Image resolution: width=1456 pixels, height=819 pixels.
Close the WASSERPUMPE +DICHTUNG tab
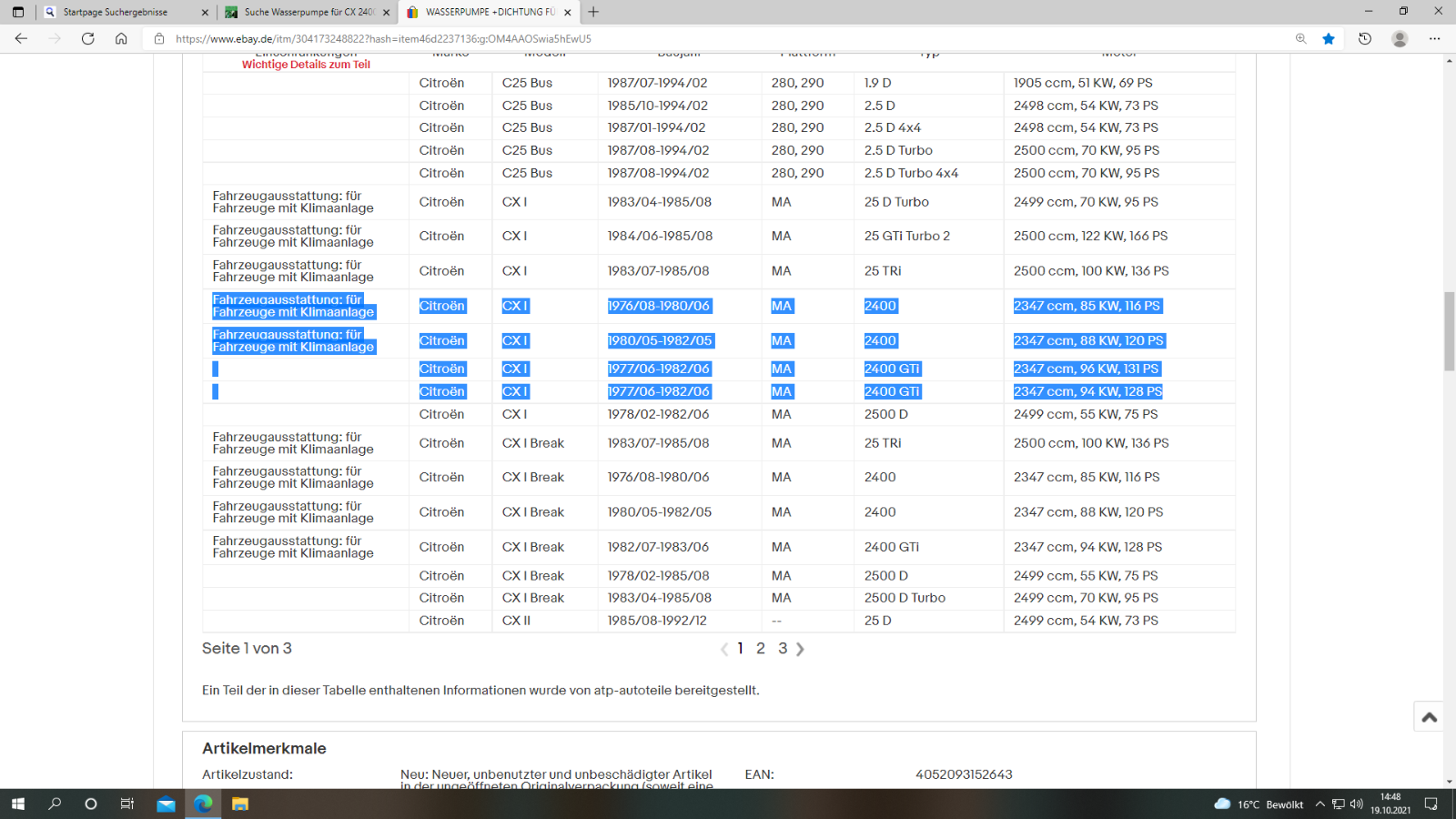(x=568, y=12)
